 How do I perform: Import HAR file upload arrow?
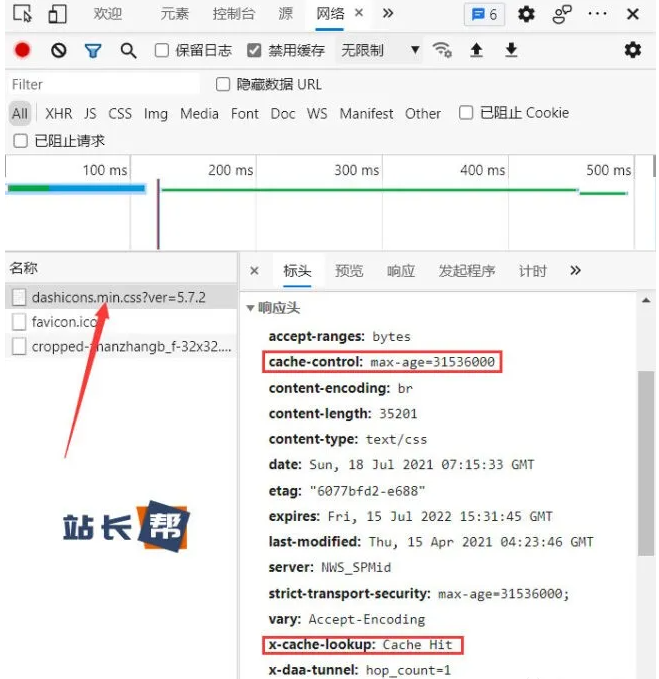click(x=476, y=50)
